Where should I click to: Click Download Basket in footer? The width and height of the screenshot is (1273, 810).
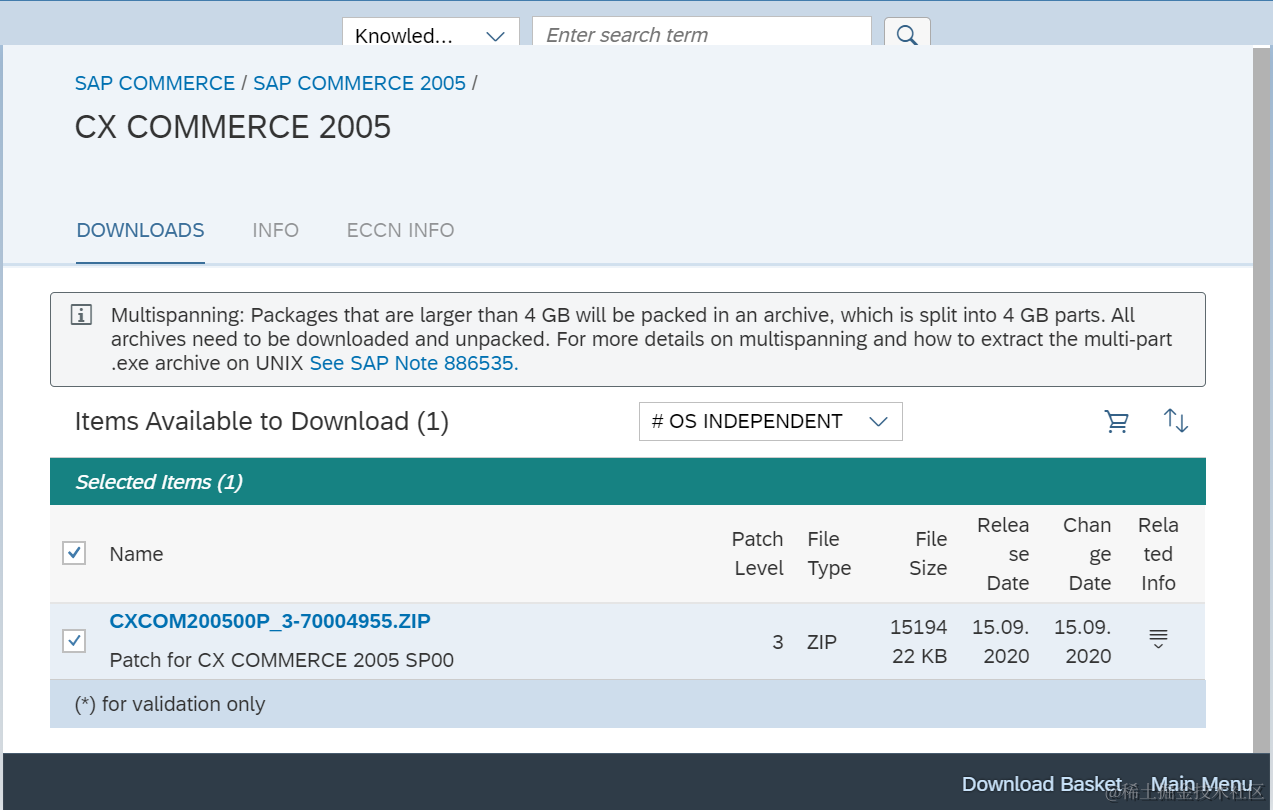[x=1042, y=784]
